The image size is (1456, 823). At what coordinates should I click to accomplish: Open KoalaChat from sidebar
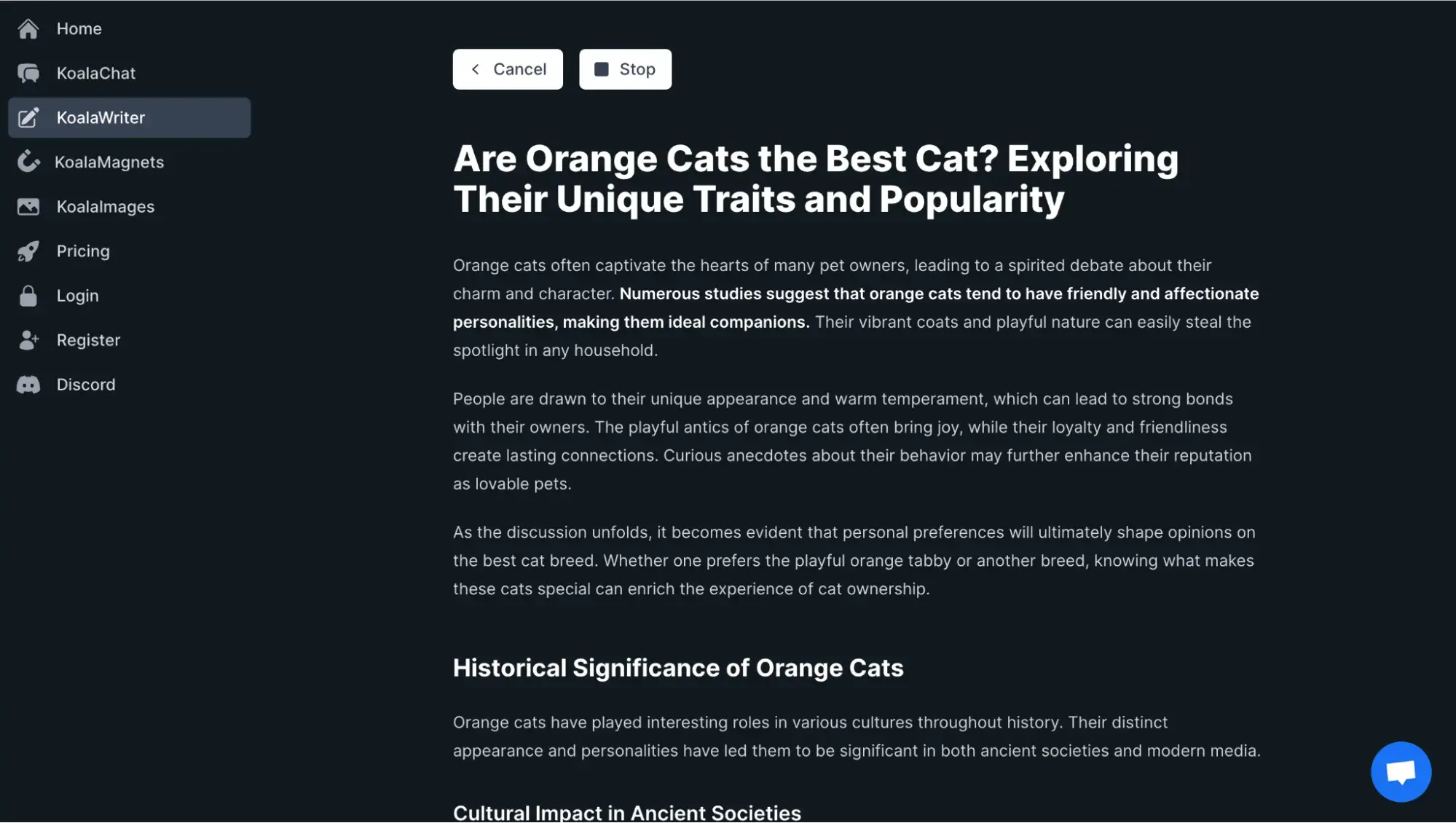point(96,72)
